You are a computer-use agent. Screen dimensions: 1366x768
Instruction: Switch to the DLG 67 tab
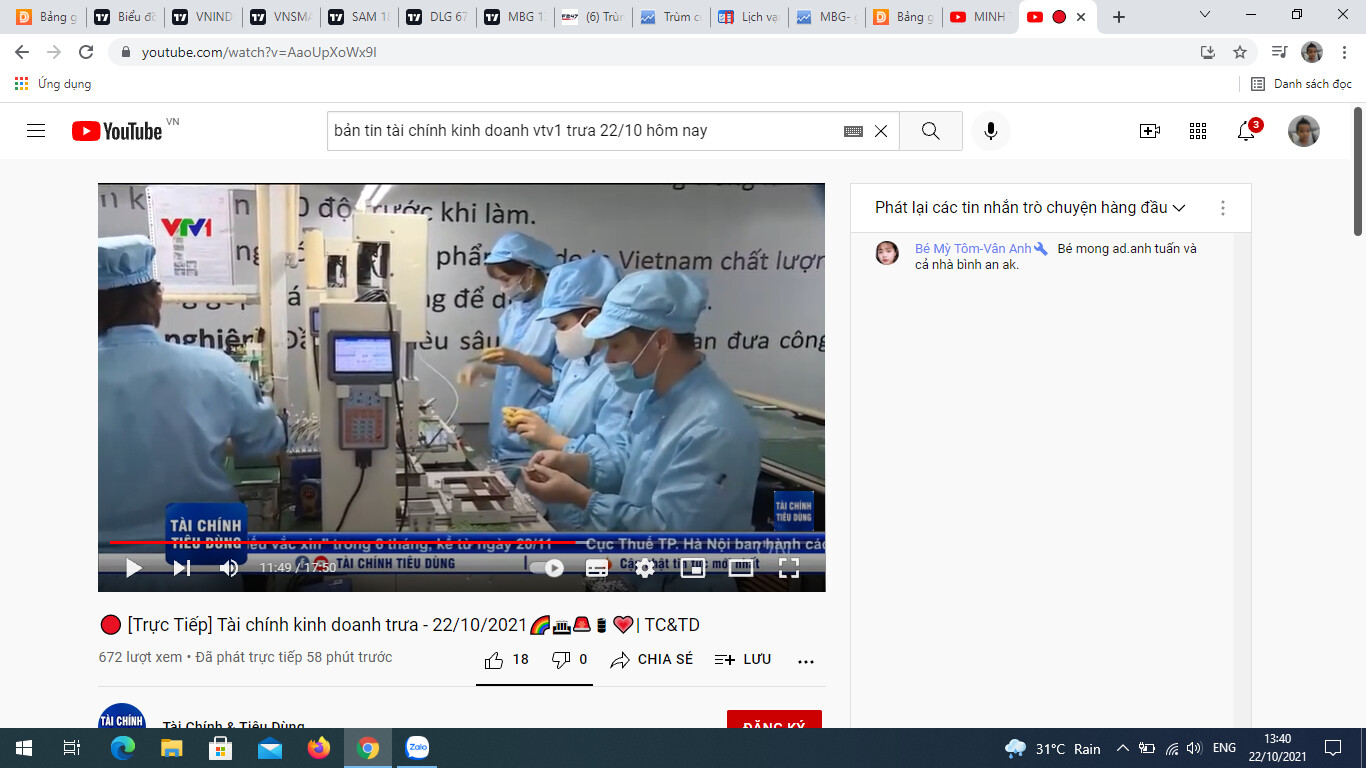[439, 17]
